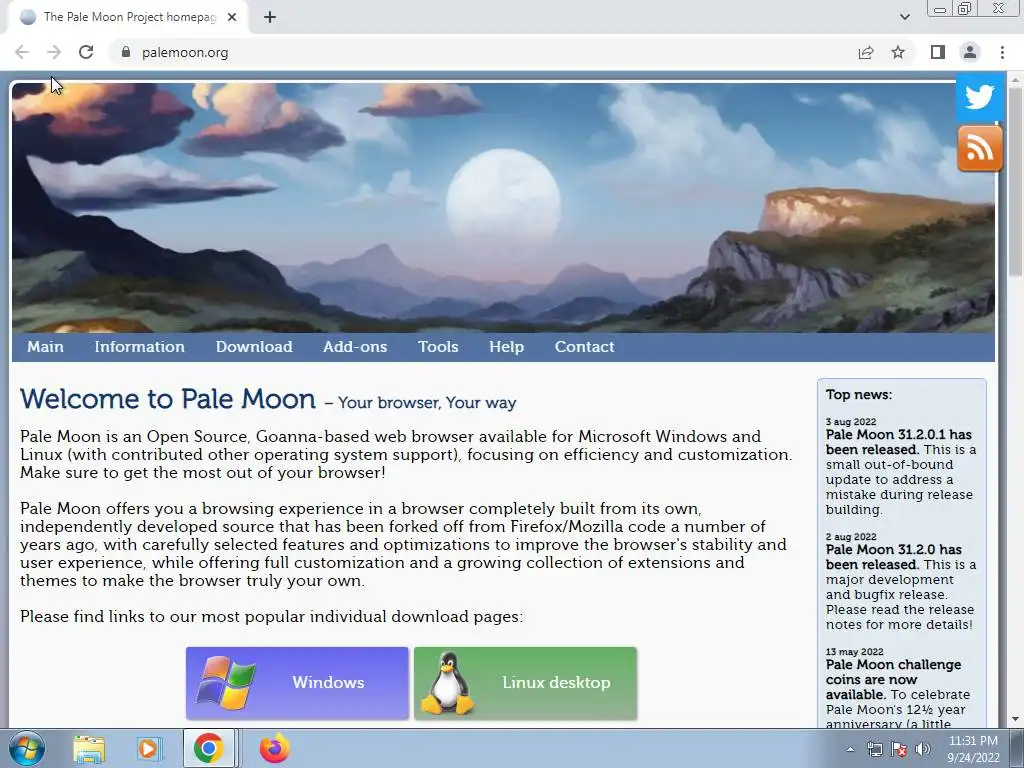Launch Firefox from the taskbar
This screenshot has width=1024, height=768.
tap(275, 748)
